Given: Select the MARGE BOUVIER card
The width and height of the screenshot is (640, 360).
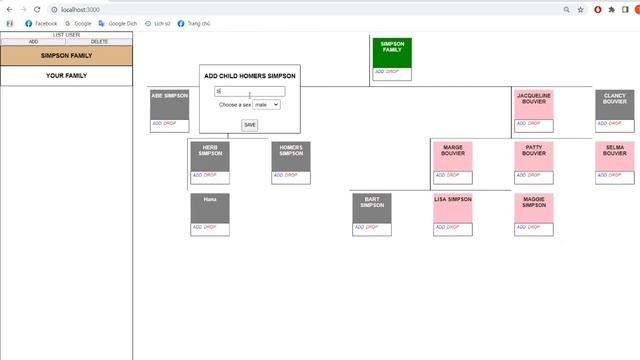Looking at the screenshot, I should pos(453,156).
